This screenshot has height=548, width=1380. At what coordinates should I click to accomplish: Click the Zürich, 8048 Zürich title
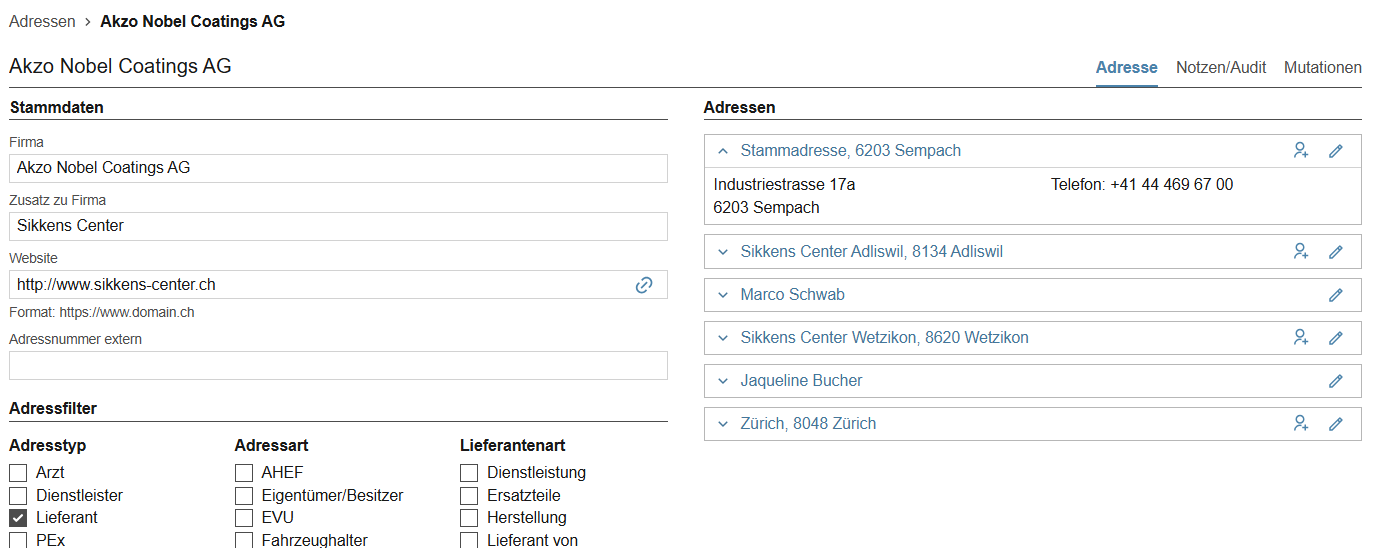(x=808, y=424)
